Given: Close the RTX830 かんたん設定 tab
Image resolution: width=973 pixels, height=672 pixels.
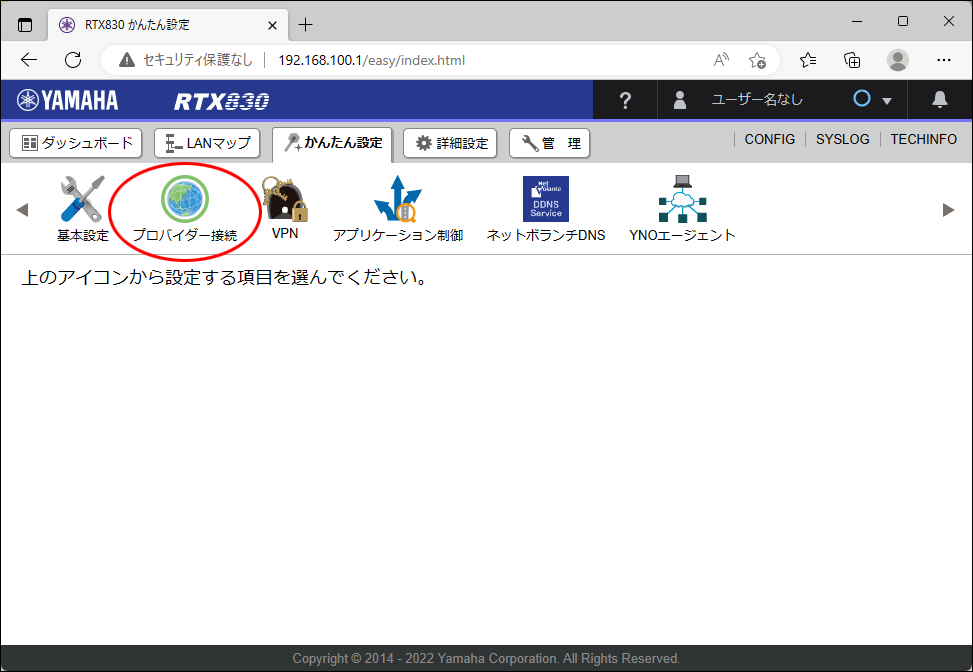Looking at the screenshot, I should click(272, 25).
